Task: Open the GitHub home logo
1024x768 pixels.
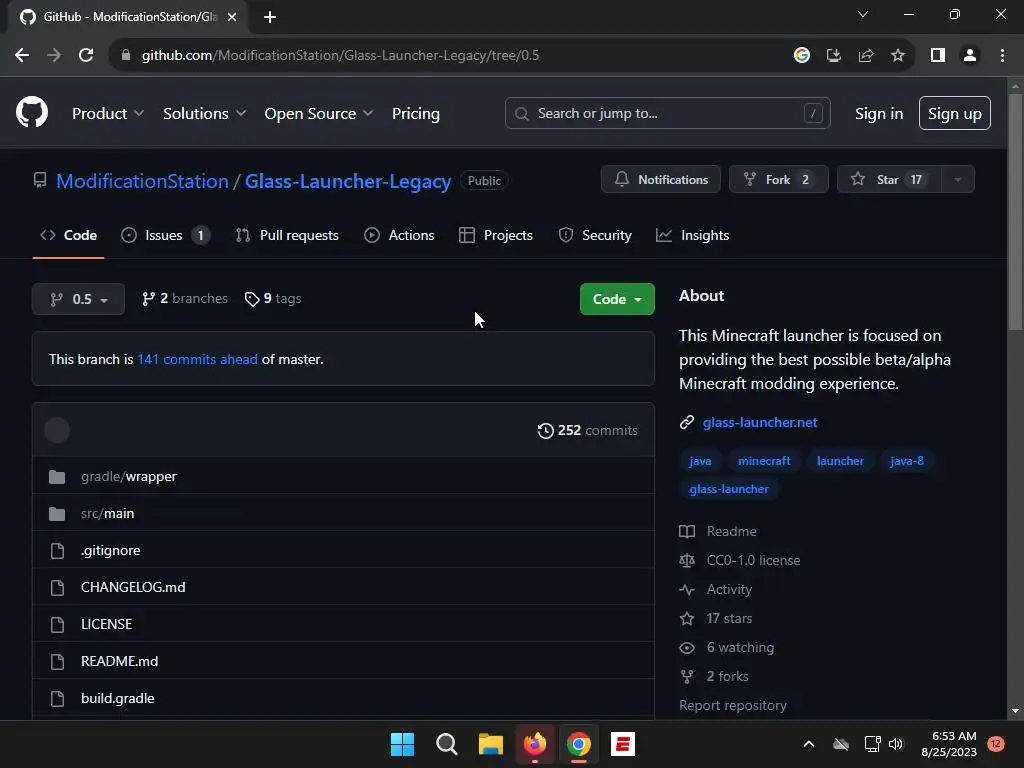Action: coord(32,112)
